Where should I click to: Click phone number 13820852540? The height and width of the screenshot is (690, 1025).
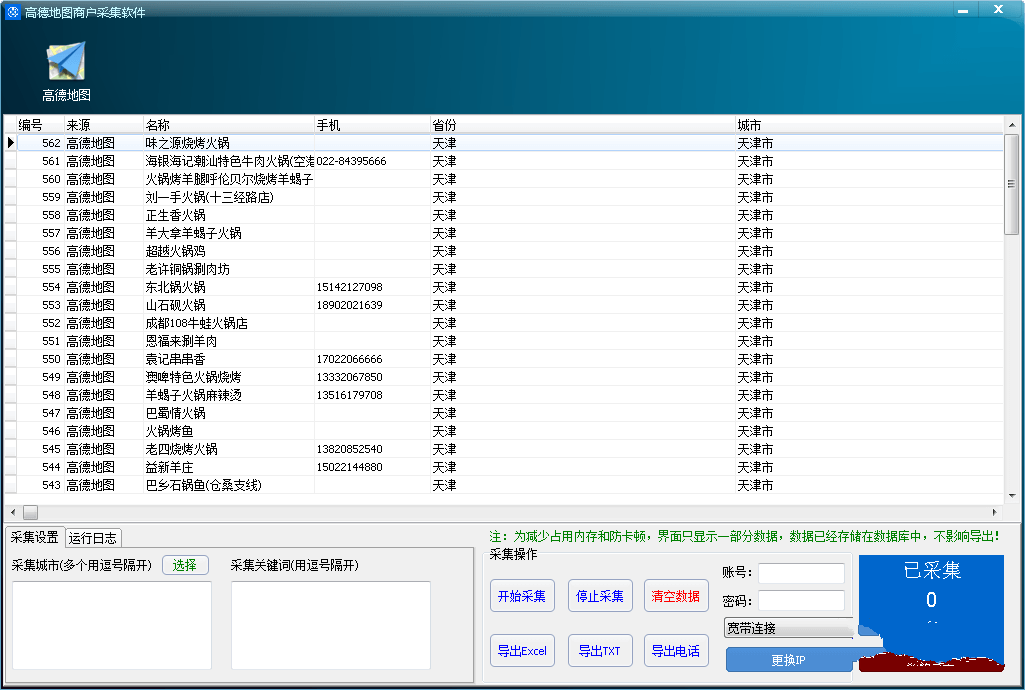click(x=350, y=449)
